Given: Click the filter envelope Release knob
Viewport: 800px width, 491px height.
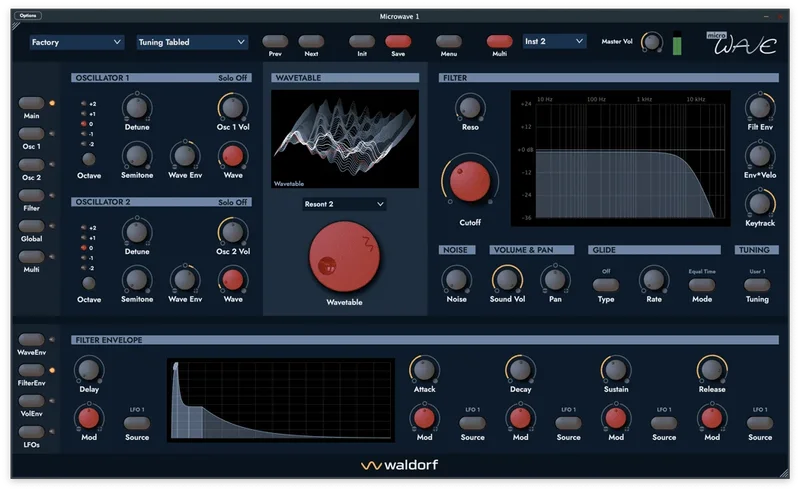Looking at the screenshot, I should click(x=712, y=370).
